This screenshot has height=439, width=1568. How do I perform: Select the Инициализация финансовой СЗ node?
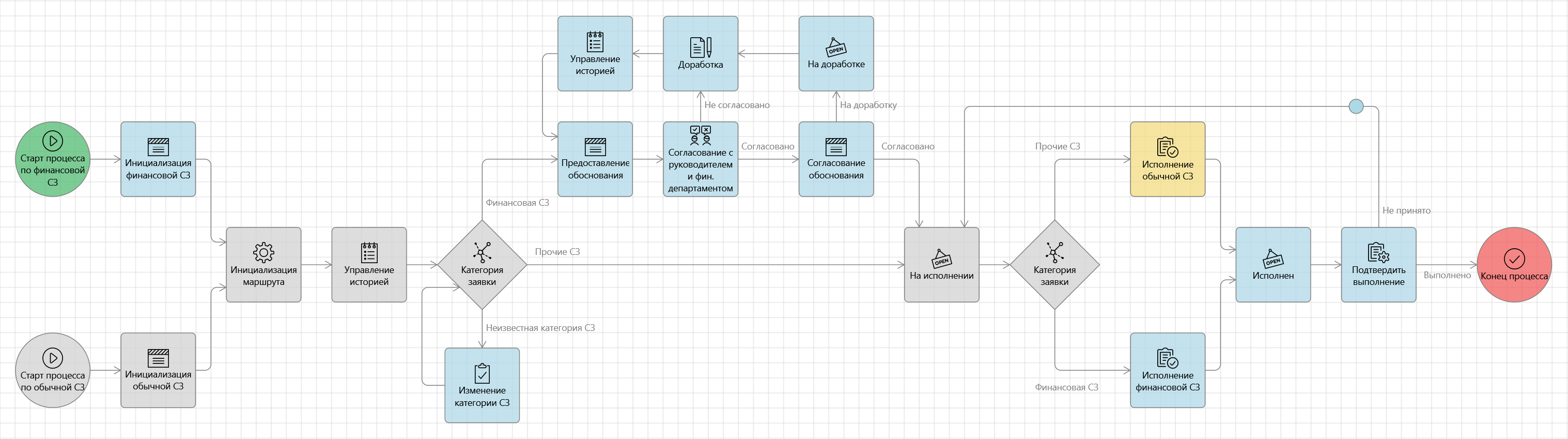[x=158, y=159]
